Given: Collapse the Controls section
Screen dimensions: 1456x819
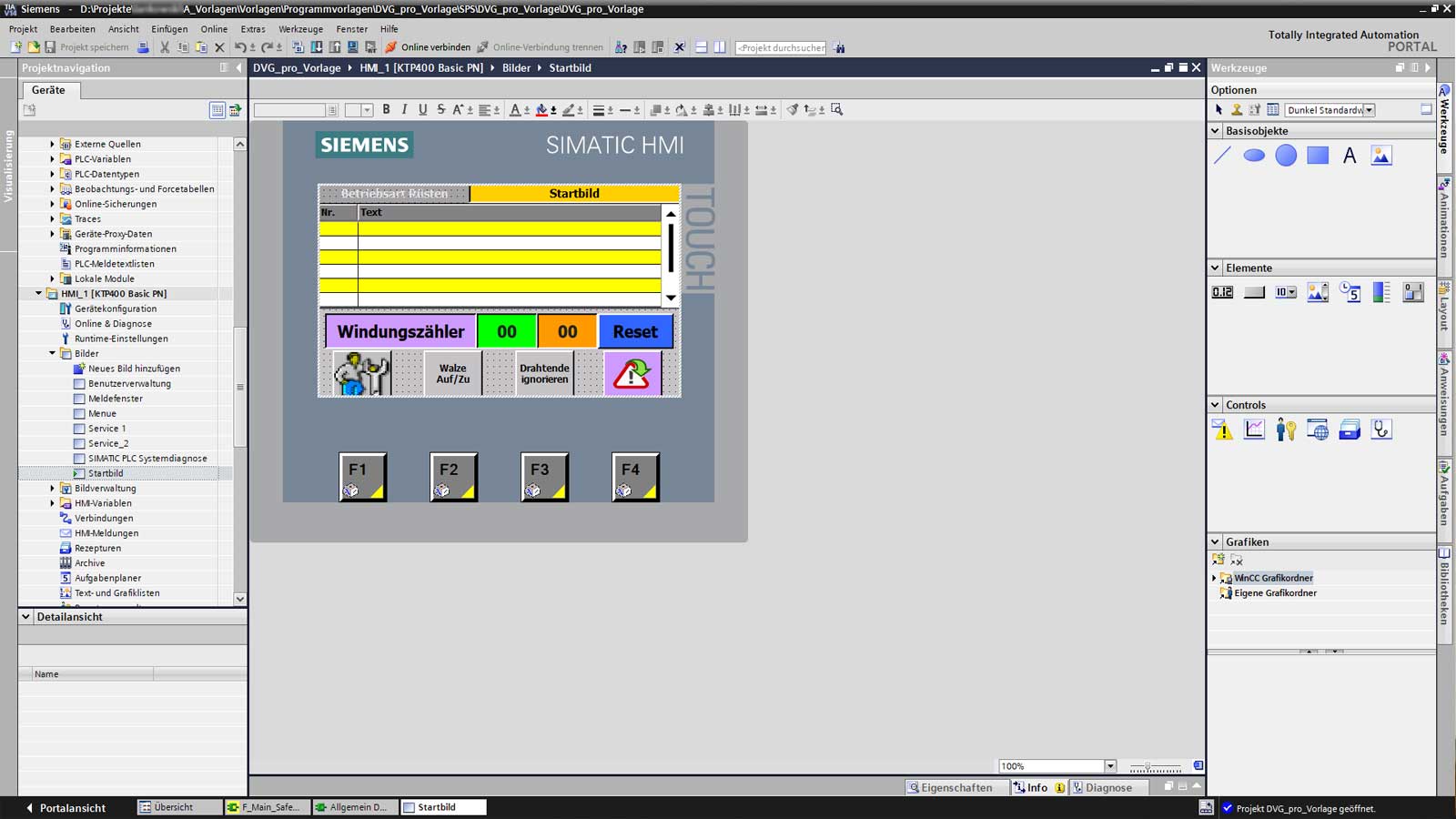Looking at the screenshot, I should (x=1215, y=405).
